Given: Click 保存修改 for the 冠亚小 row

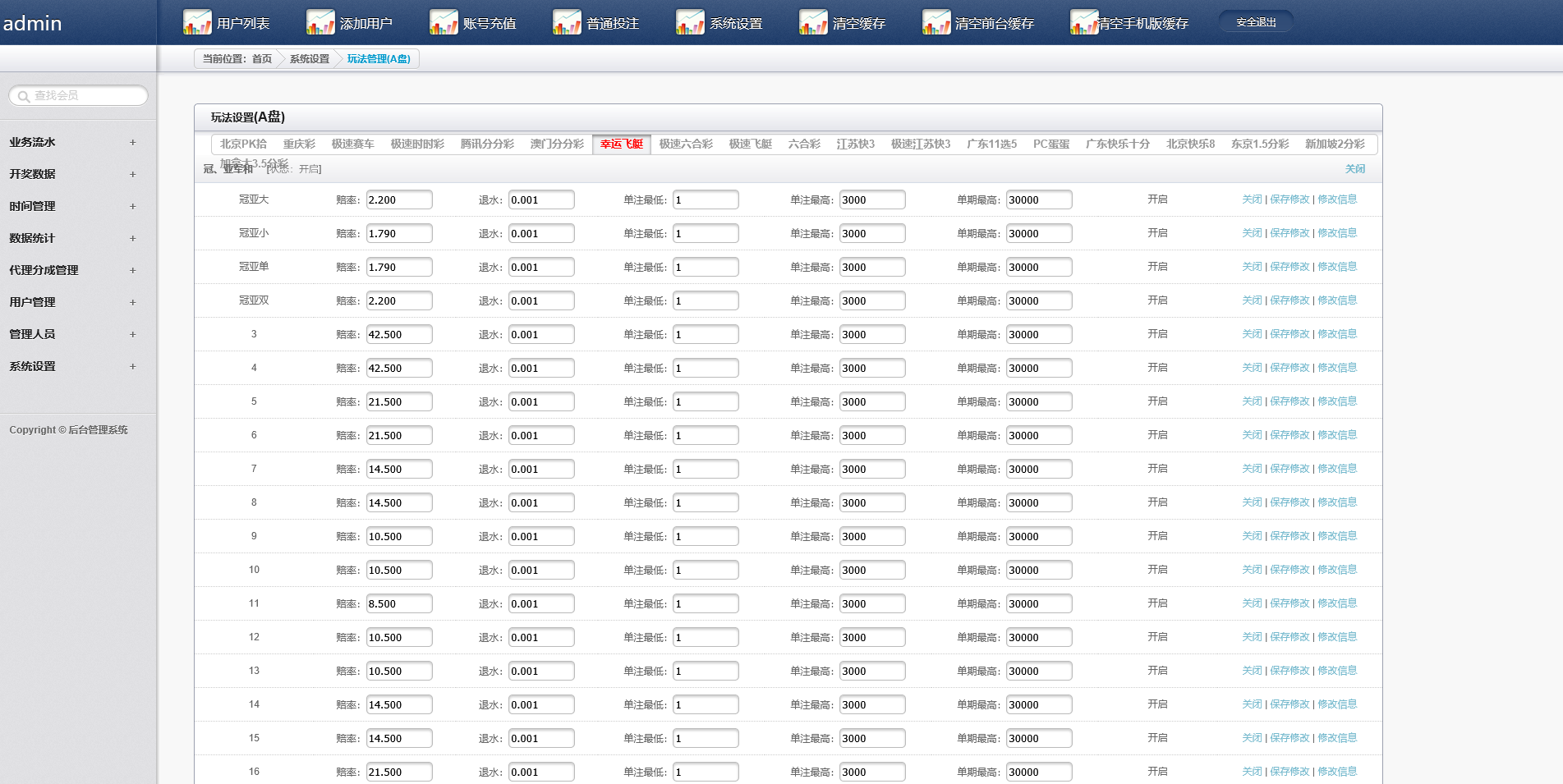Looking at the screenshot, I should coord(1289,233).
